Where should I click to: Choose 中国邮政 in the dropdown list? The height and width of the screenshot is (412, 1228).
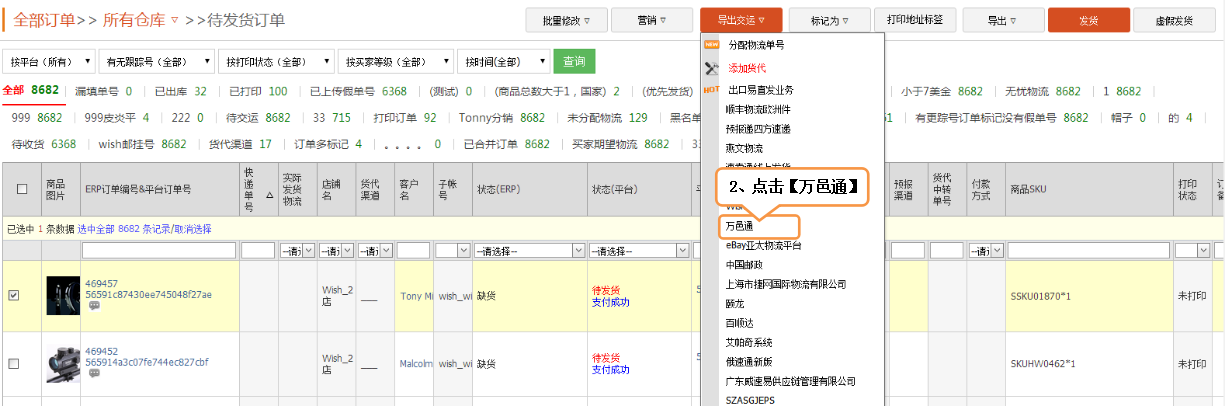pyautogui.click(x=745, y=265)
